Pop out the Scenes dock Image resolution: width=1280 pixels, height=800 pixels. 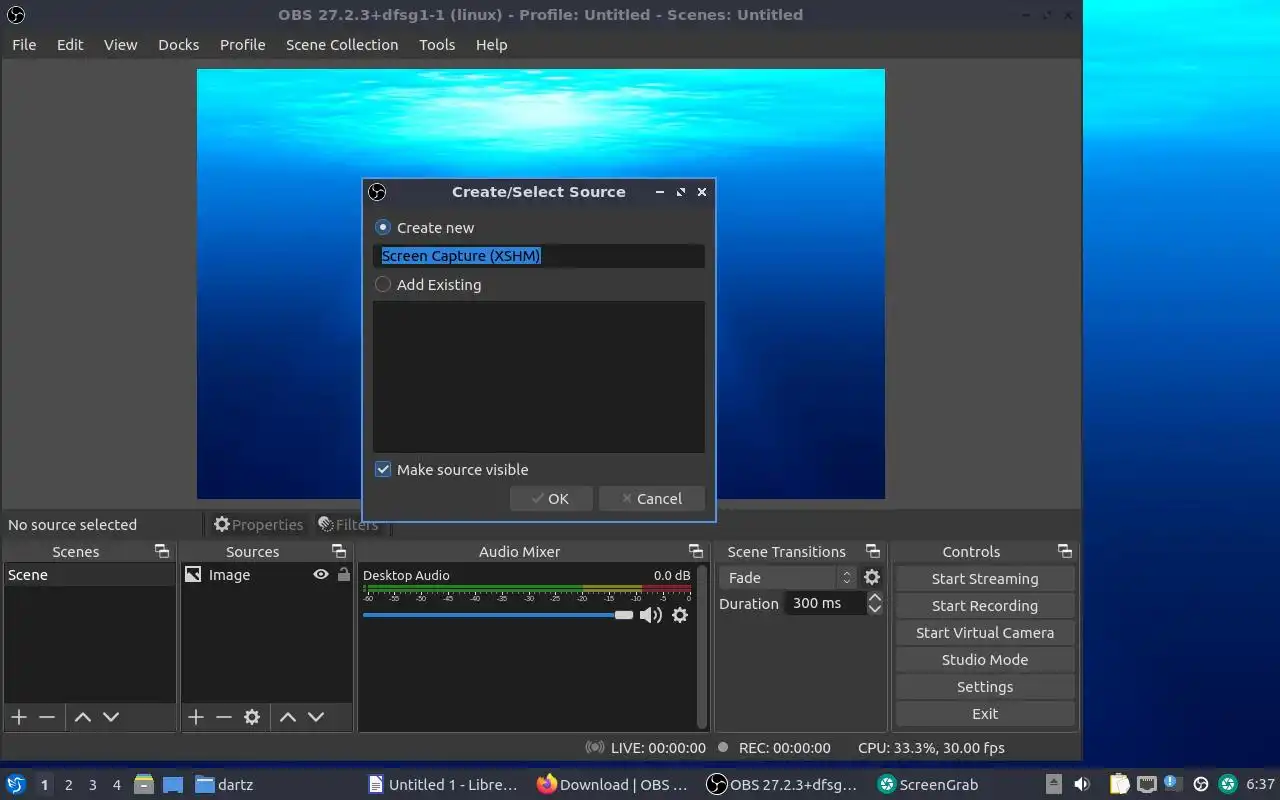tap(162, 551)
